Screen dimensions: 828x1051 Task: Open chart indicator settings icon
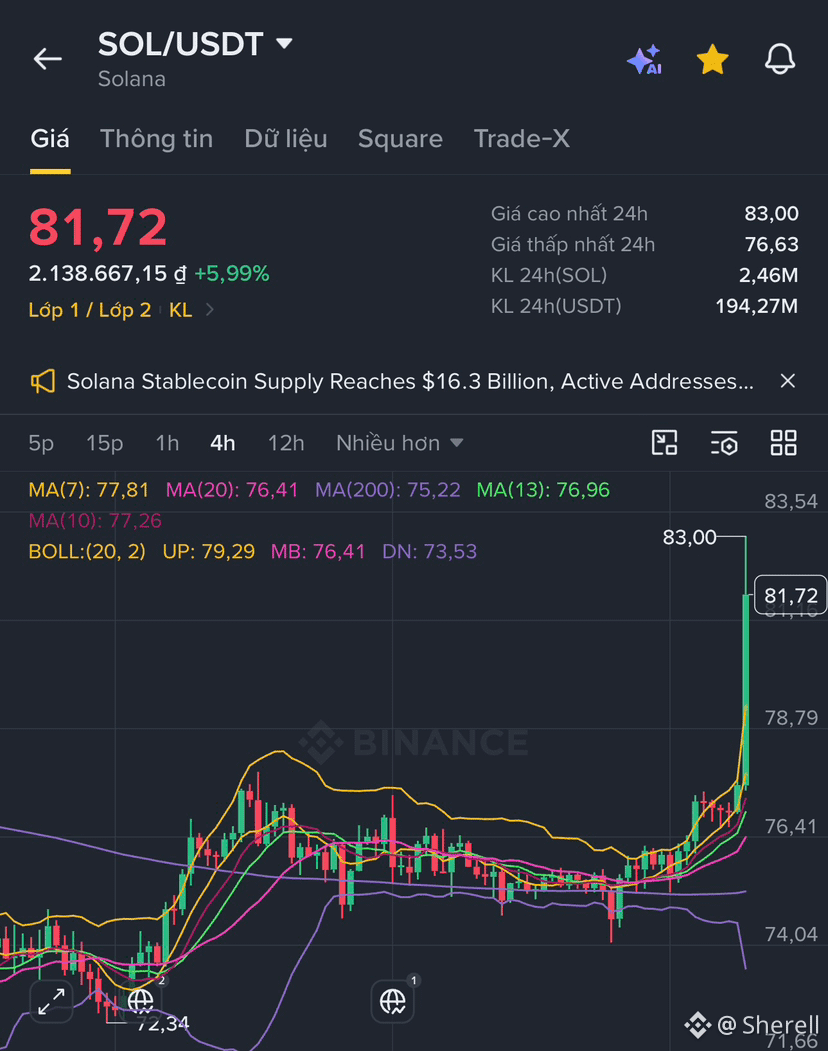point(724,443)
